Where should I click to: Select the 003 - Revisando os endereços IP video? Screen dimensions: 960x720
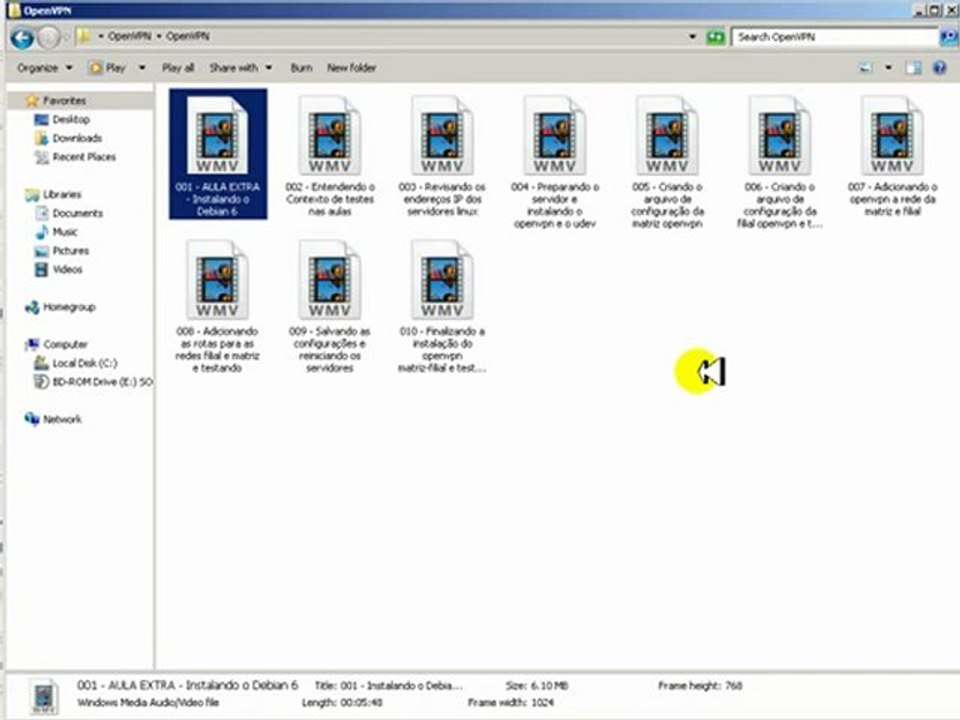[442, 156]
